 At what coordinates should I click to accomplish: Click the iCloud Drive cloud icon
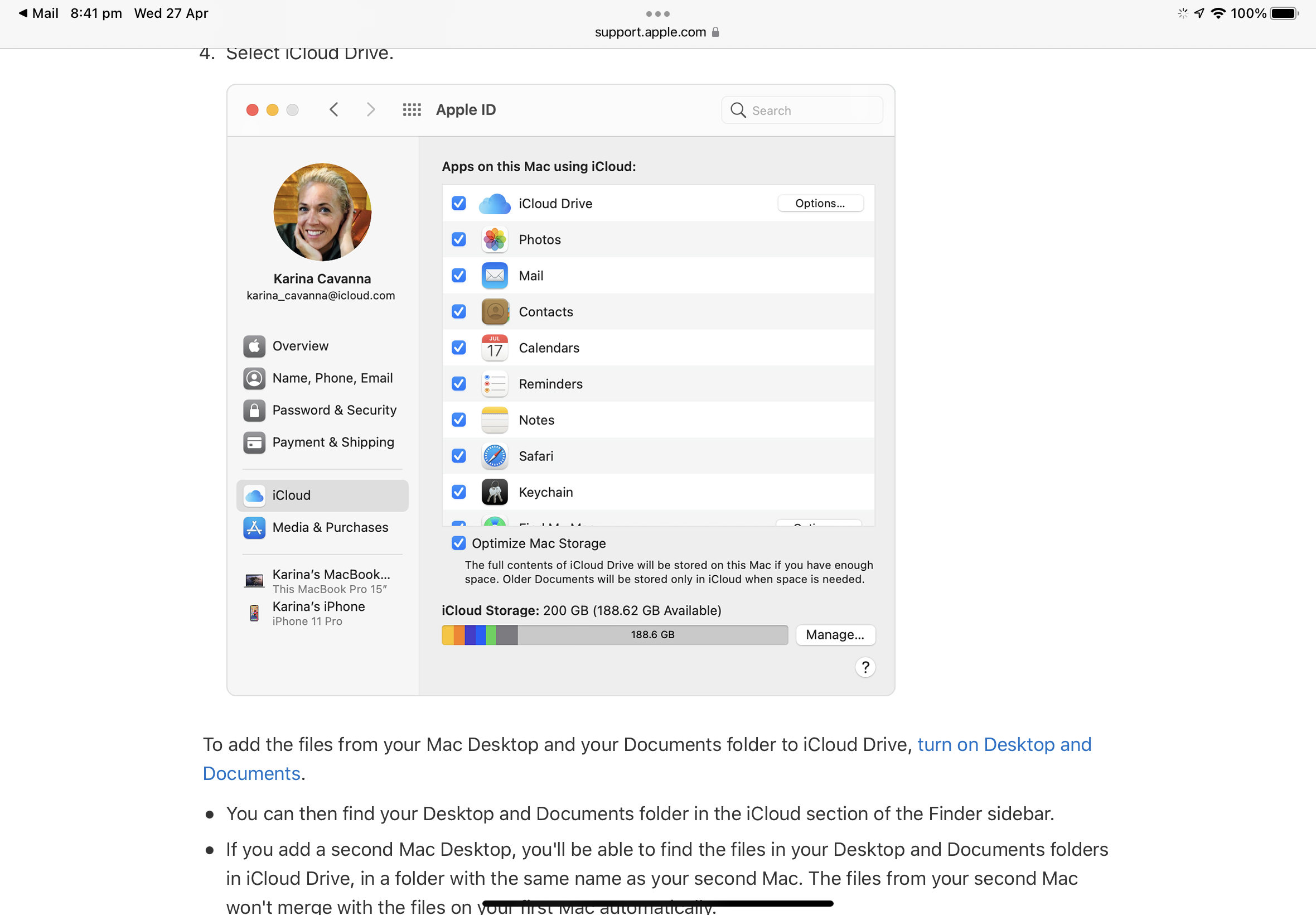click(494, 204)
